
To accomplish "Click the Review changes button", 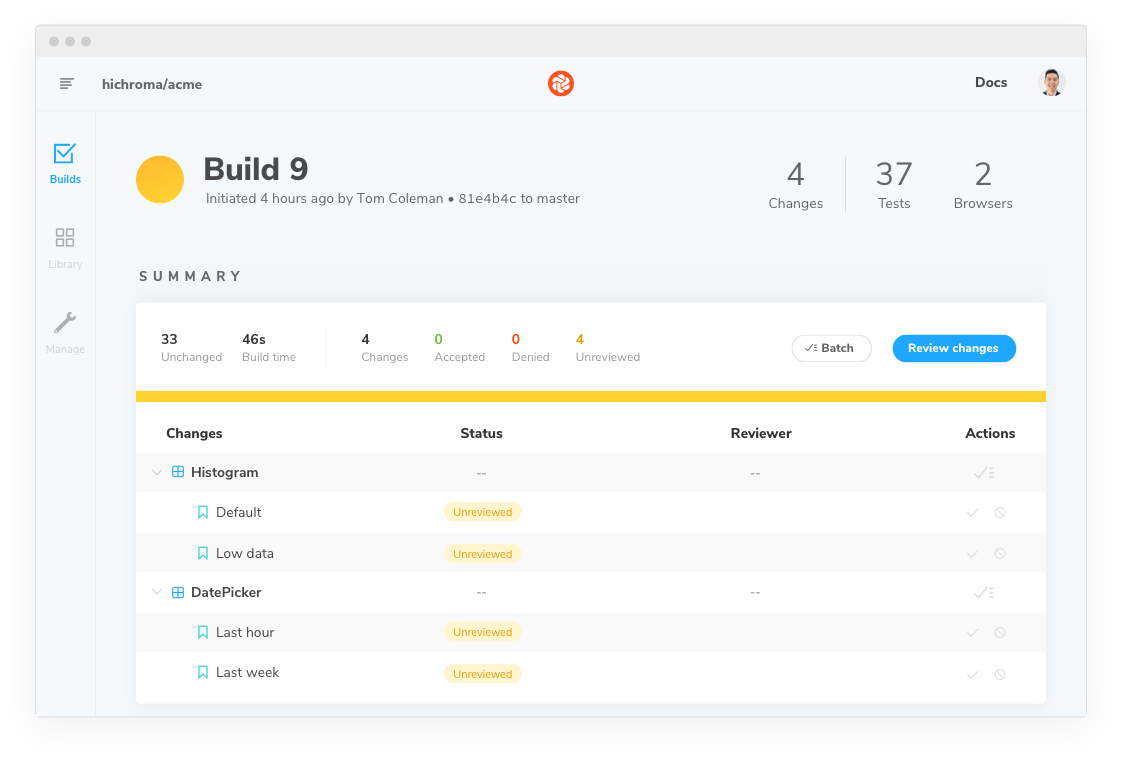I will tap(954, 348).
